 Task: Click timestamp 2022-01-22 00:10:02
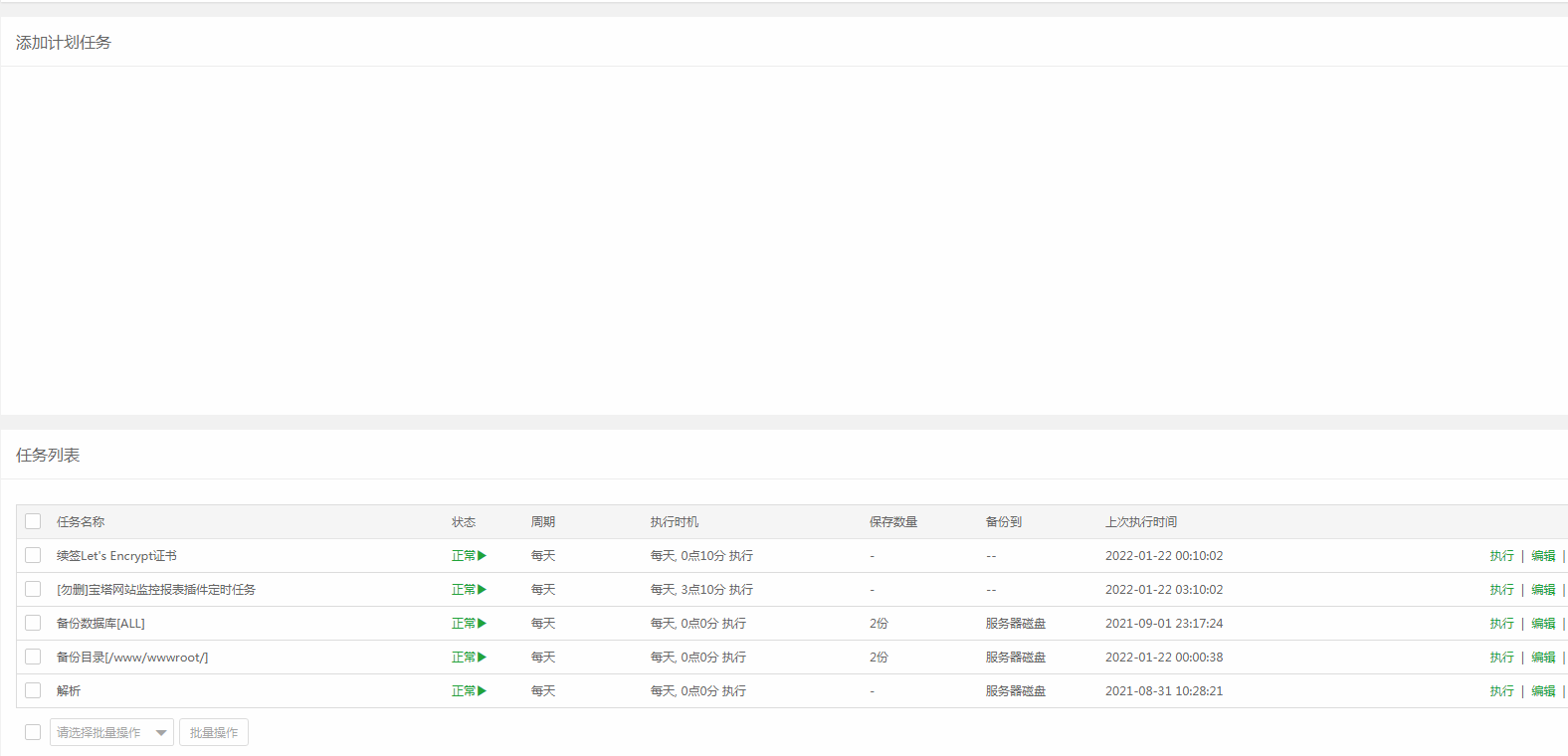pyautogui.click(x=1164, y=556)
